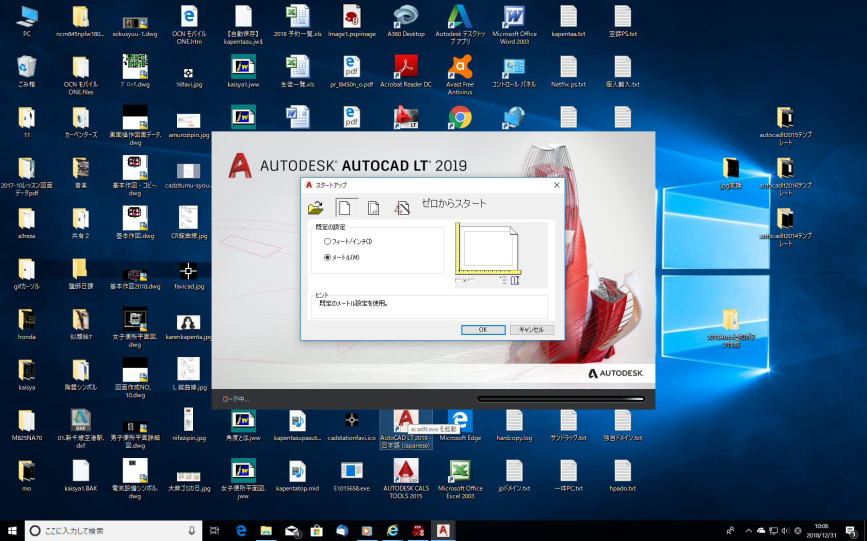Click the Open a Drawing folder icon in Startup dialog
This screenshot has width=867, height=541.
(x=316, y=208)
